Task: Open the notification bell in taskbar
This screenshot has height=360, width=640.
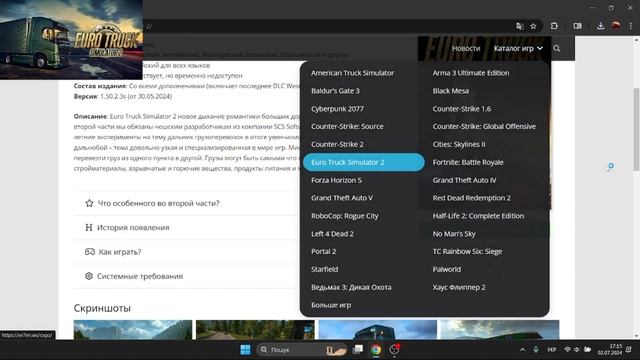Action: 629,350
